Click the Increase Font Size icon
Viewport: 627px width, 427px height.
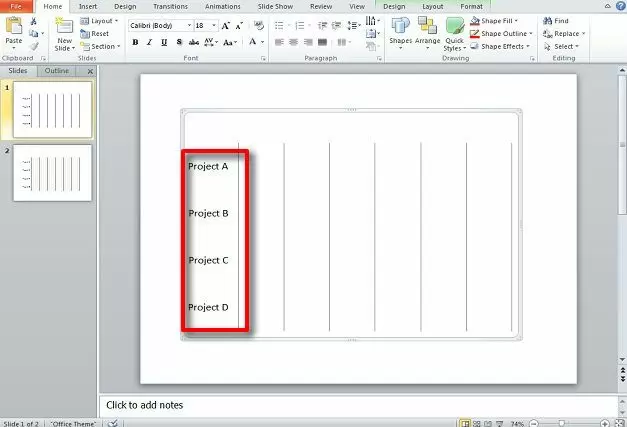[227, 25]
